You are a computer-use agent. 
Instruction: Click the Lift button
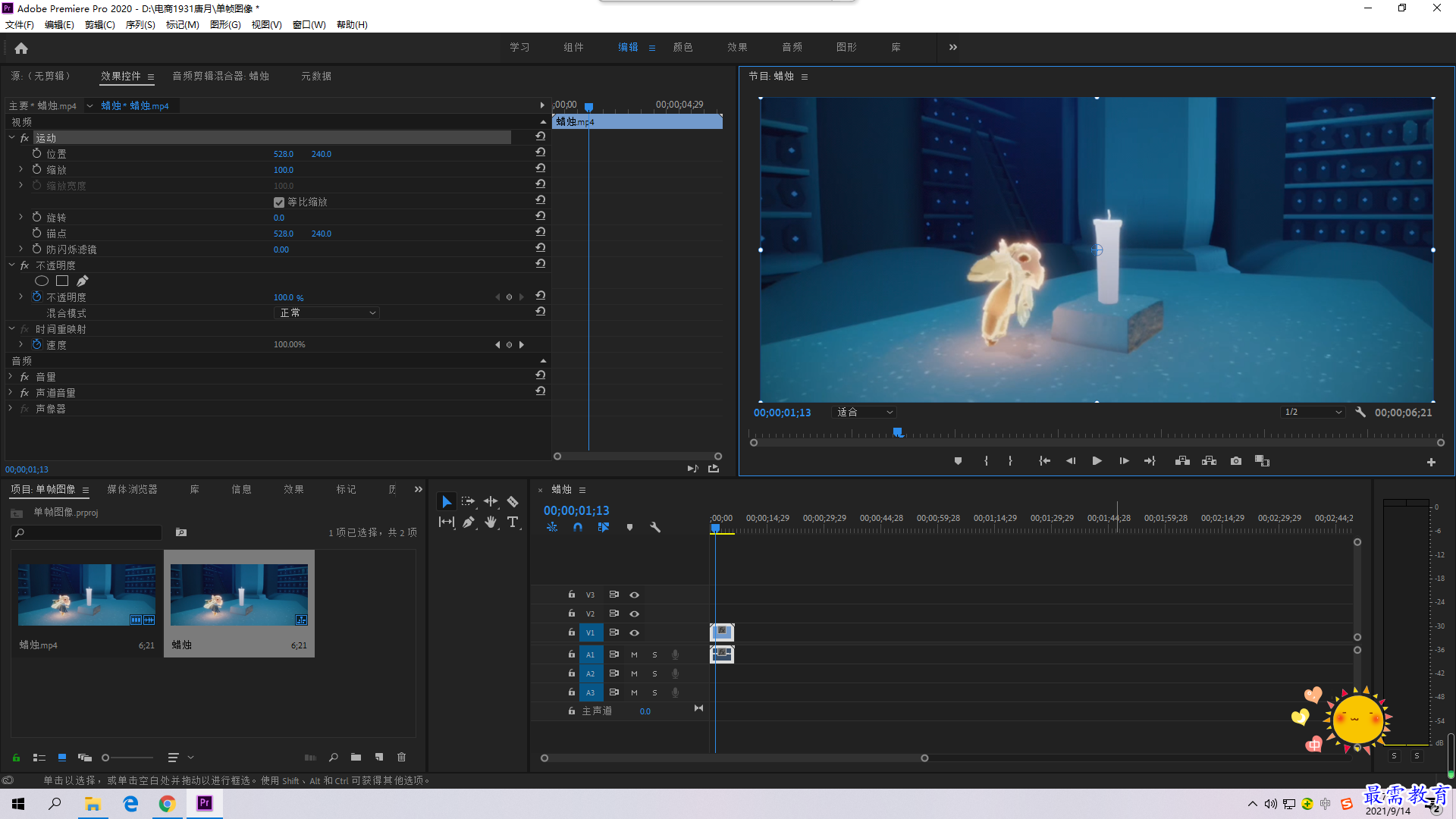(x=1182, y=461)
